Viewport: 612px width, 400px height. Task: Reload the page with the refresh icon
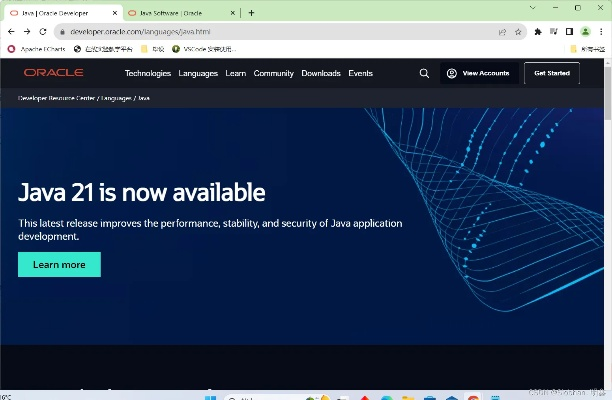tap(43, 32)
